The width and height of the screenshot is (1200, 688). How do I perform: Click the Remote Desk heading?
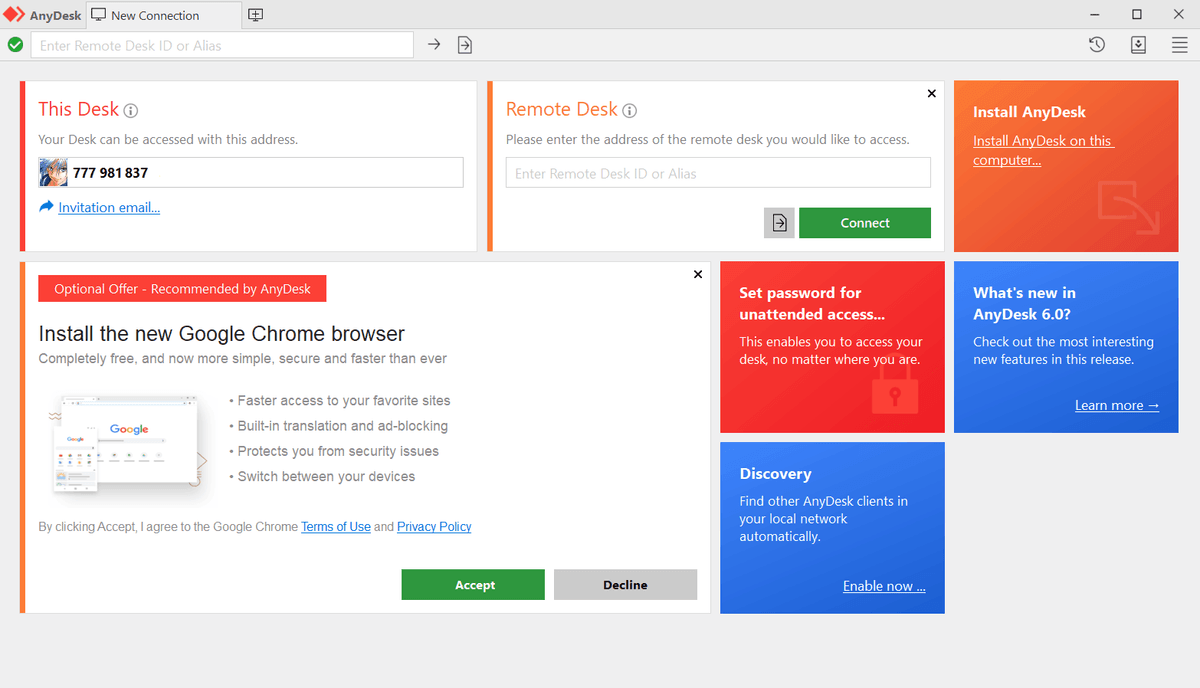[562, 109]
